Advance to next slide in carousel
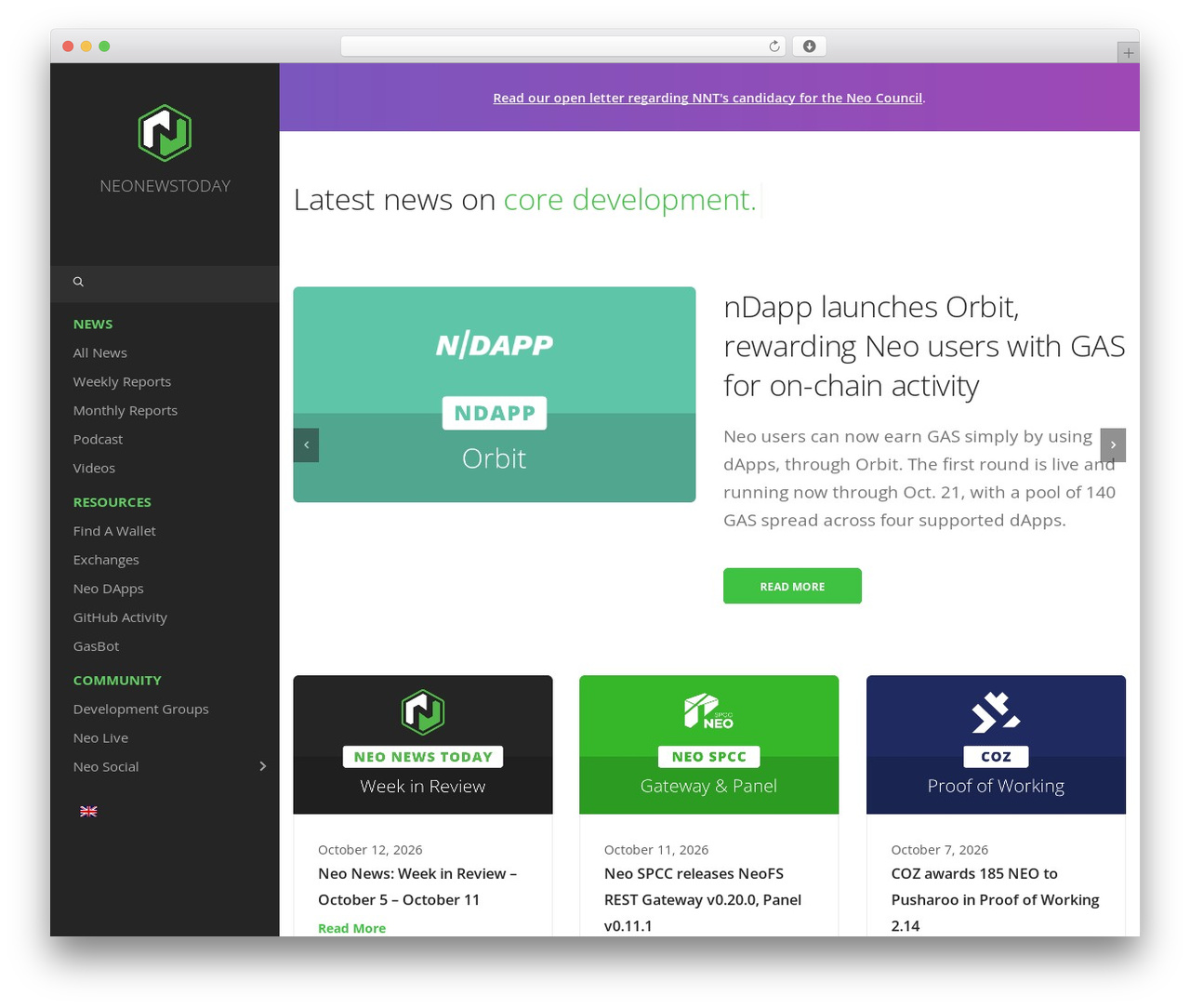 click(x=1113, y=444)
